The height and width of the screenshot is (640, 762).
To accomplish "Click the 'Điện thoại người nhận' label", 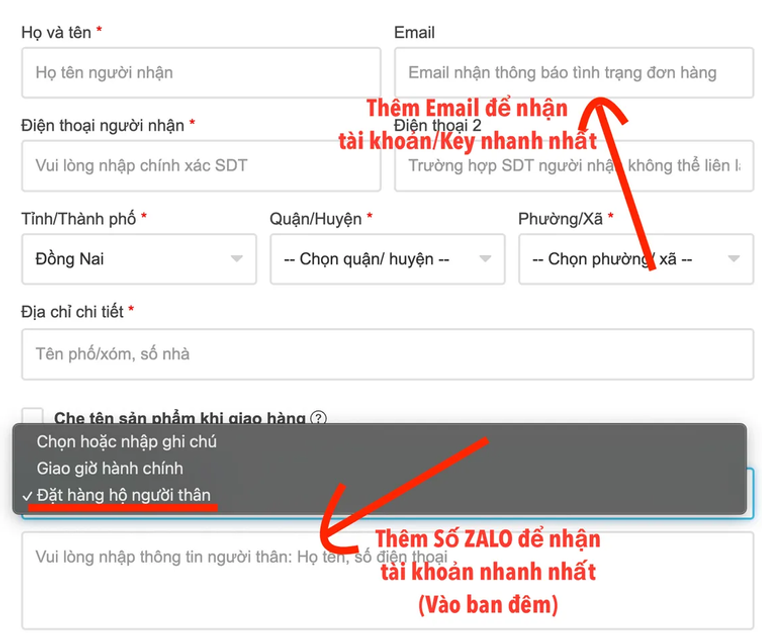I will pos(103,125).
